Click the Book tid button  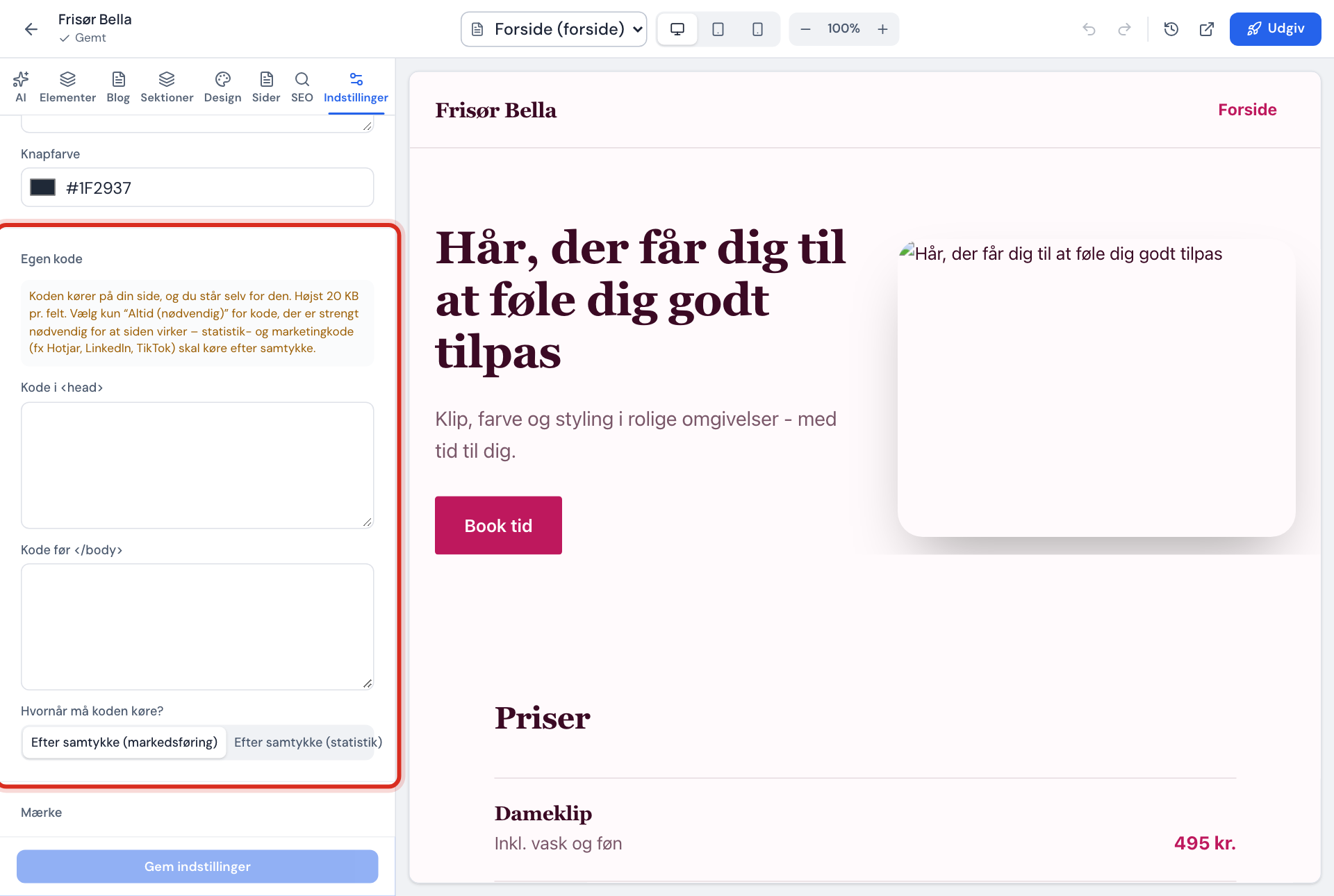pyautogui.click(x=498, y=525)
